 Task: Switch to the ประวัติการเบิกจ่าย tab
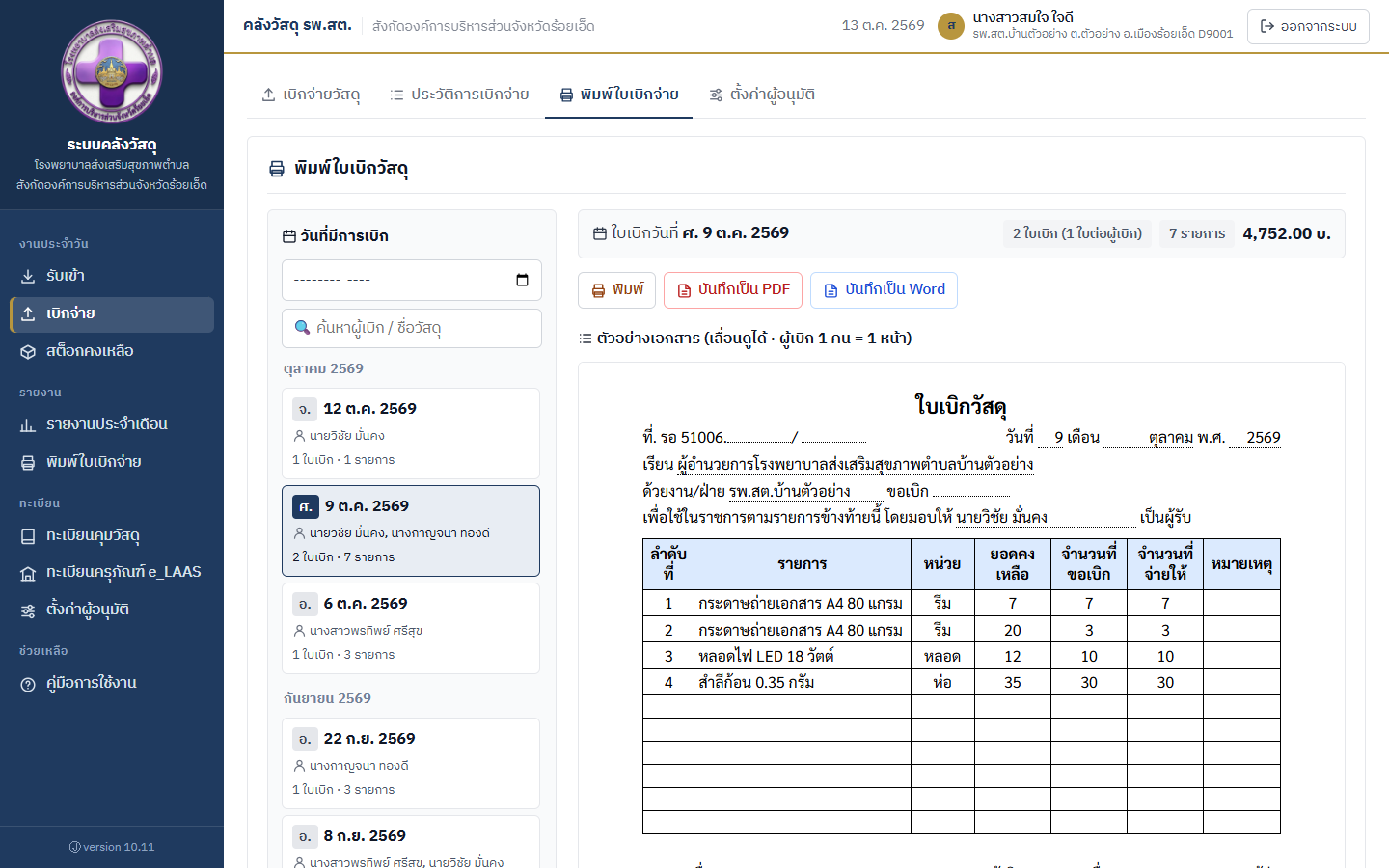(459, 95)
